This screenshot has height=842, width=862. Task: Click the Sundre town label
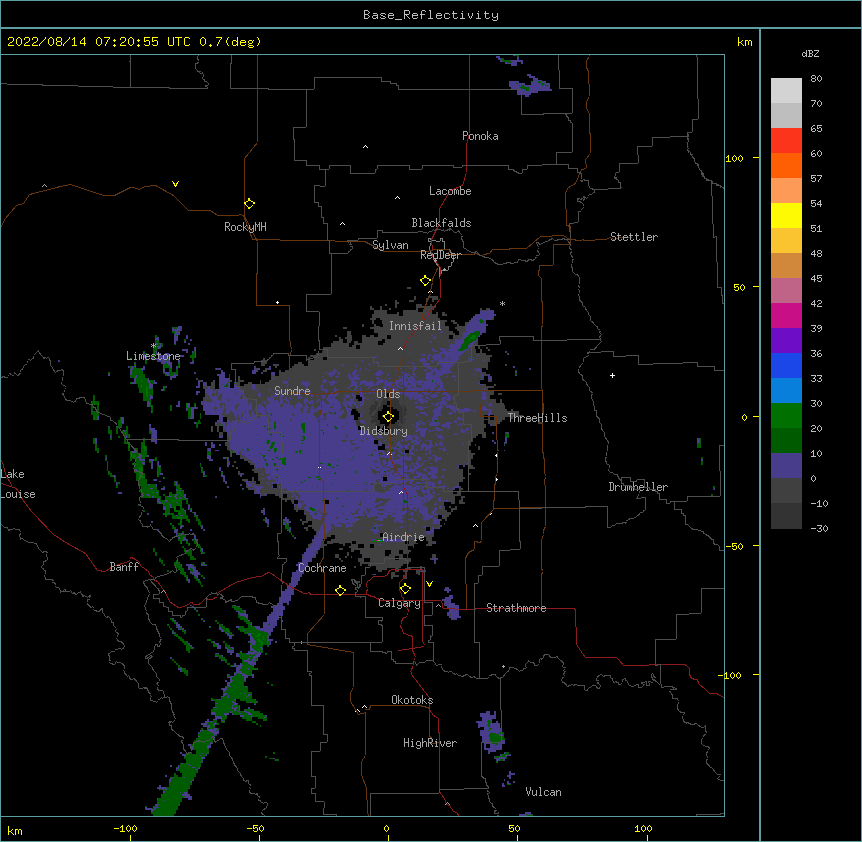[292, 391]
